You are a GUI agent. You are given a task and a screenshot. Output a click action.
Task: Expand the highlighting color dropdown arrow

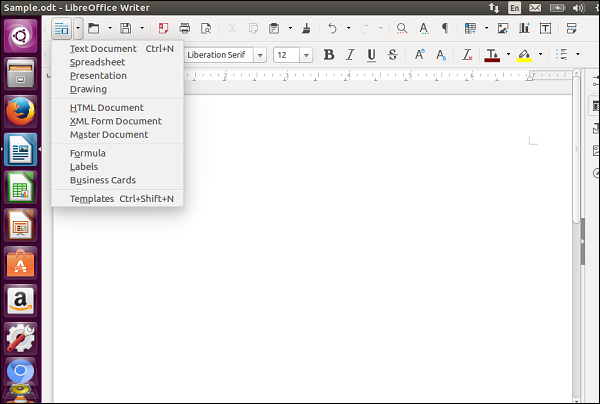(x=540, y=54)
